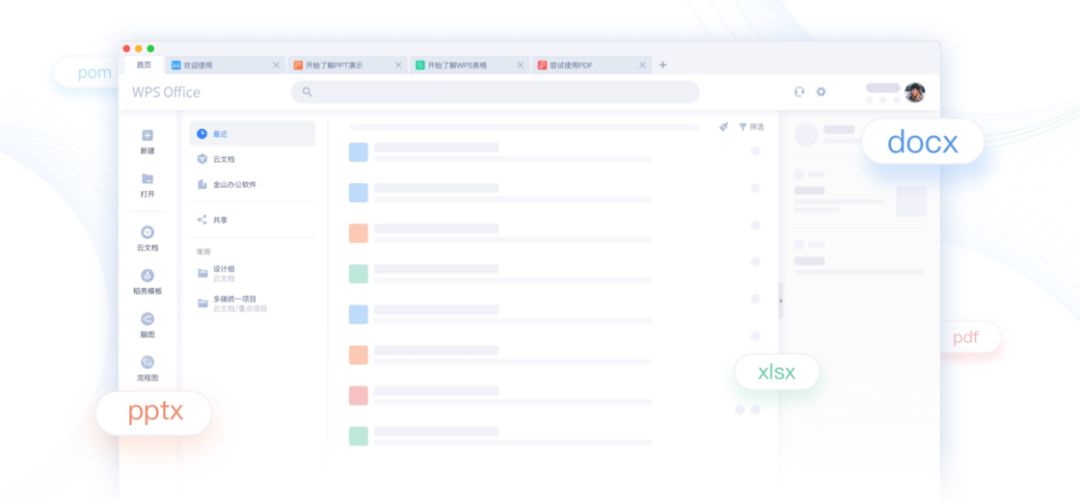The height and width of the screenshot is (503, 1080).
Task: Select the 脑图 mind map icon
Action: coord(147,319)
